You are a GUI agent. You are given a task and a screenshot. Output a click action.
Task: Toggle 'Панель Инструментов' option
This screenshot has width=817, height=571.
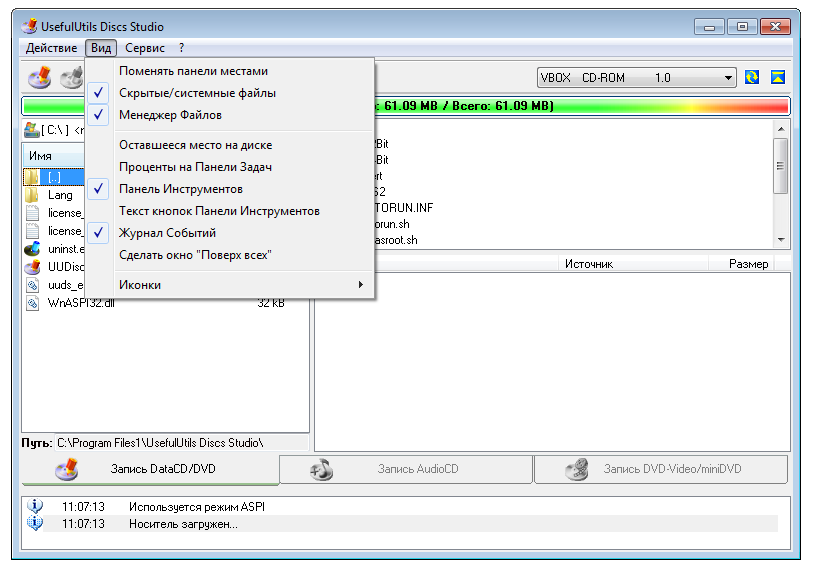point(229,189)
